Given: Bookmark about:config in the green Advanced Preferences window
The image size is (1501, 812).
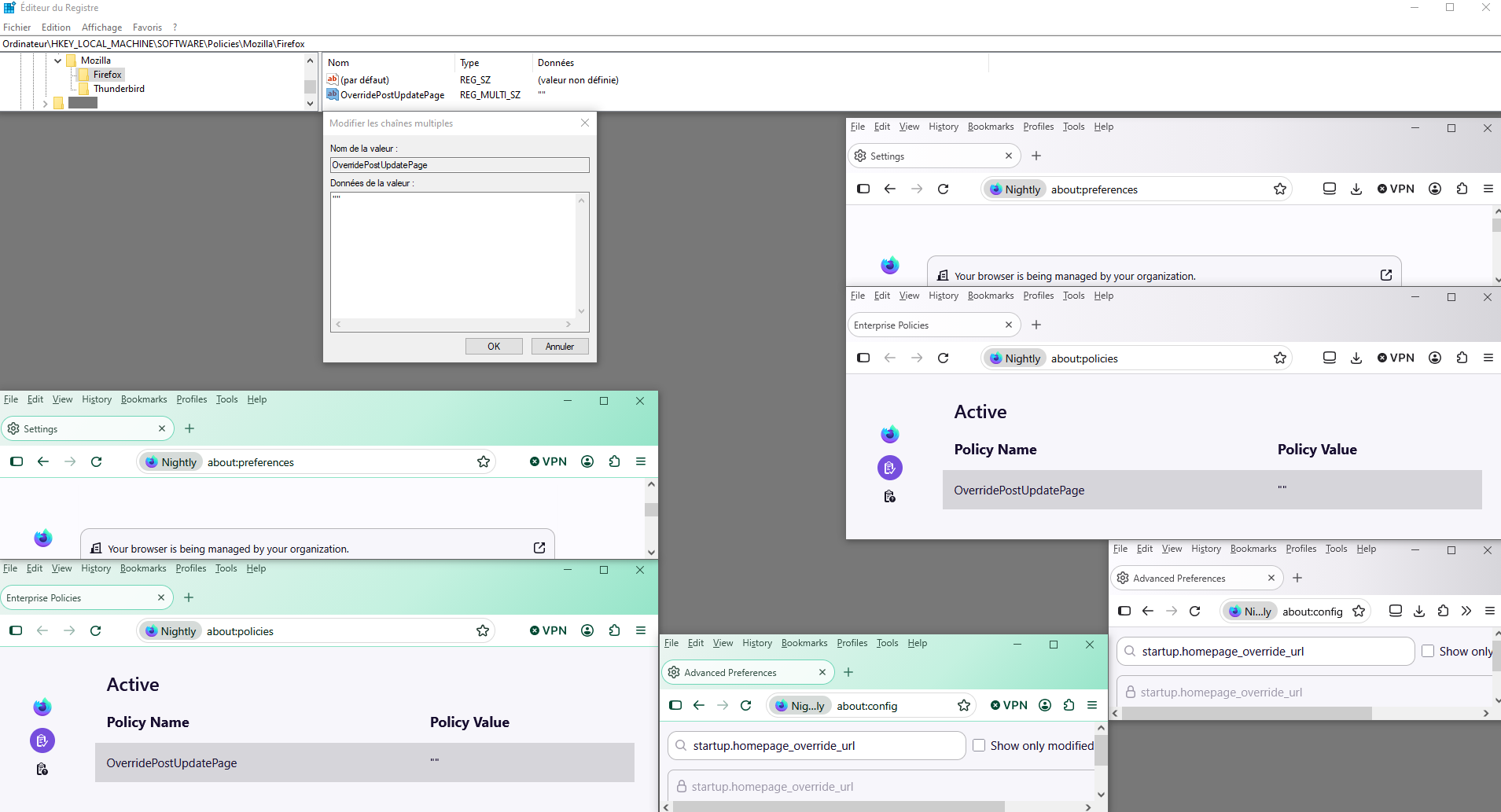Looking at the screenshot, I should tap(964, 705).
